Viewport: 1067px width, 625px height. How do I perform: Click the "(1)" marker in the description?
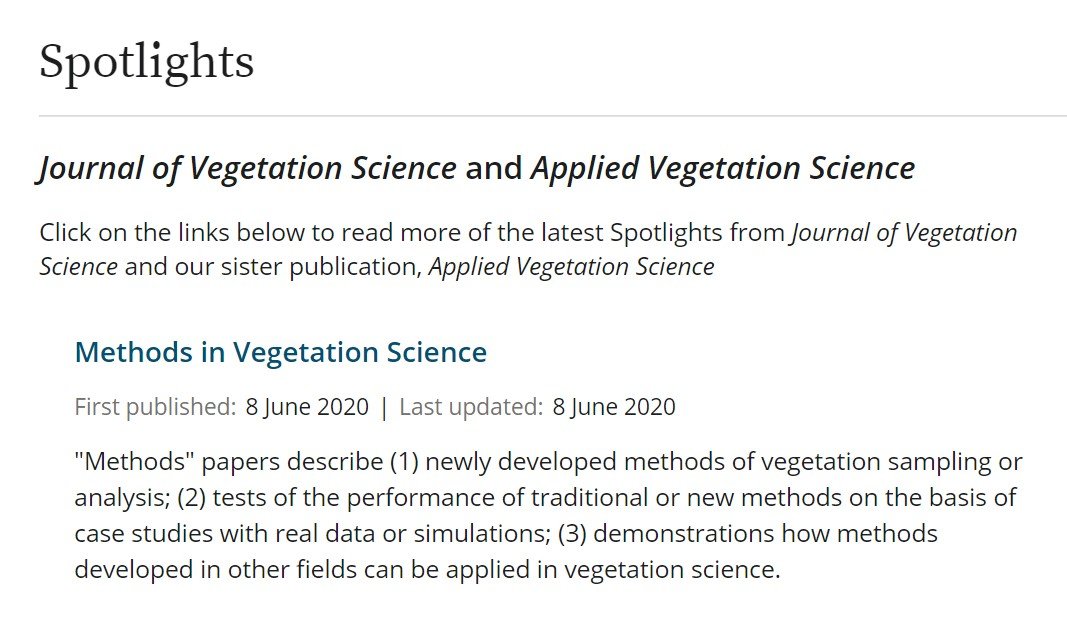pos(404,462)
